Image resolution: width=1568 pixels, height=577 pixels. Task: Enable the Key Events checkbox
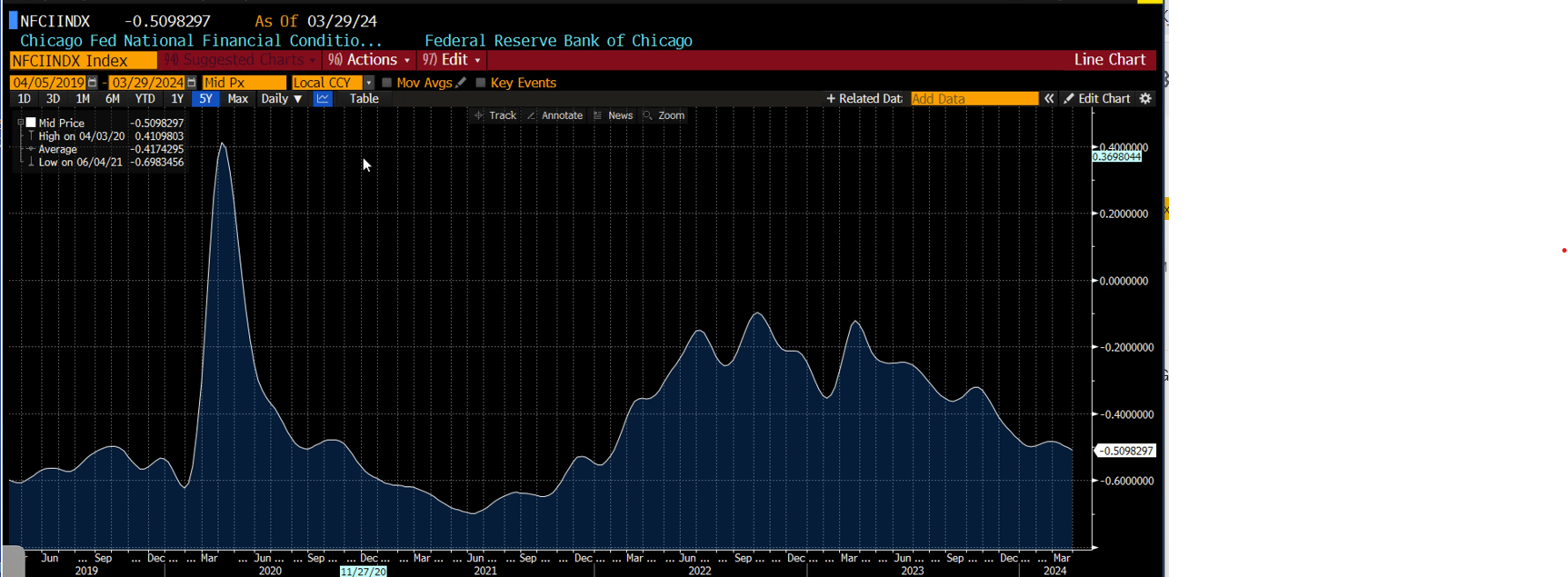pyautogui.click(x=481, y=83)
